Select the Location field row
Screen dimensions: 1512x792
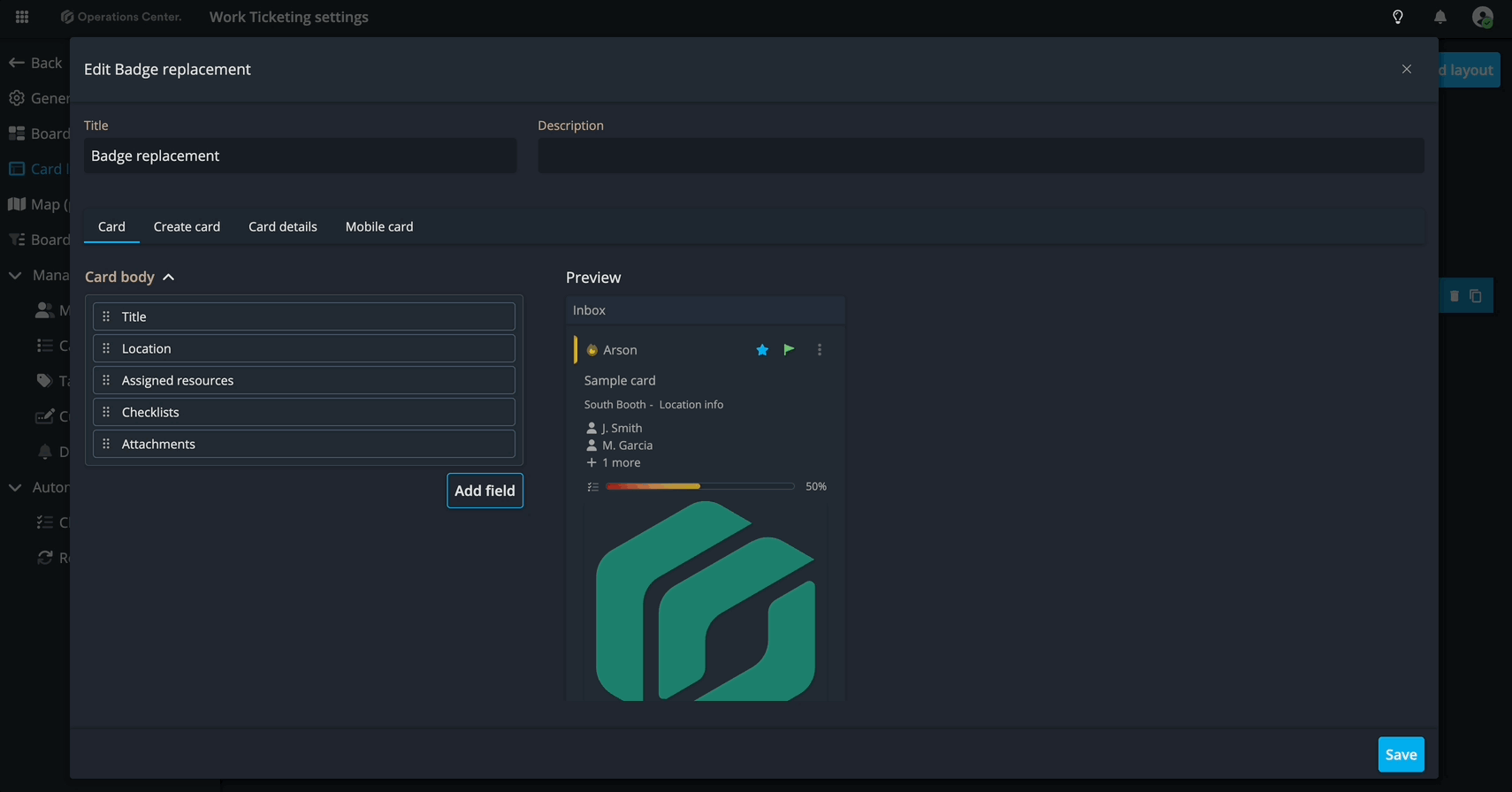[x=304, y=348]
